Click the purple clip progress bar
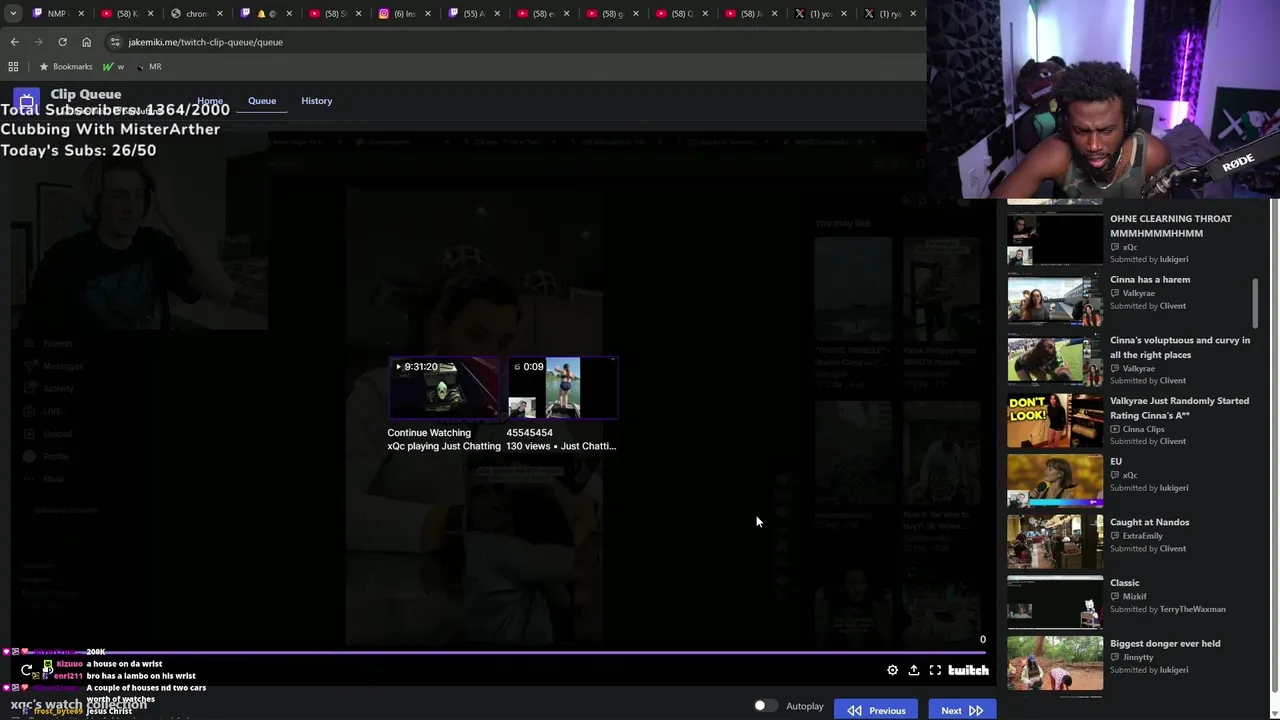The width and height of the screenshot is (1280, 720). point(500,653)
